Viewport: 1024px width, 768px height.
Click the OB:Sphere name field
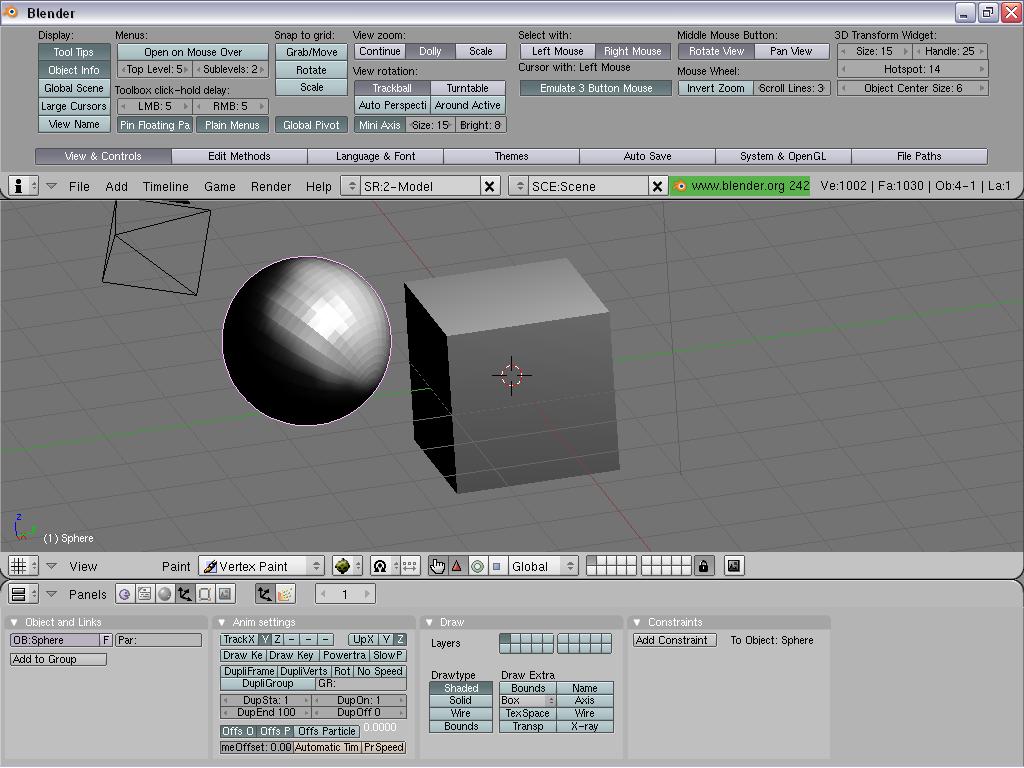(x=55, y=641)
